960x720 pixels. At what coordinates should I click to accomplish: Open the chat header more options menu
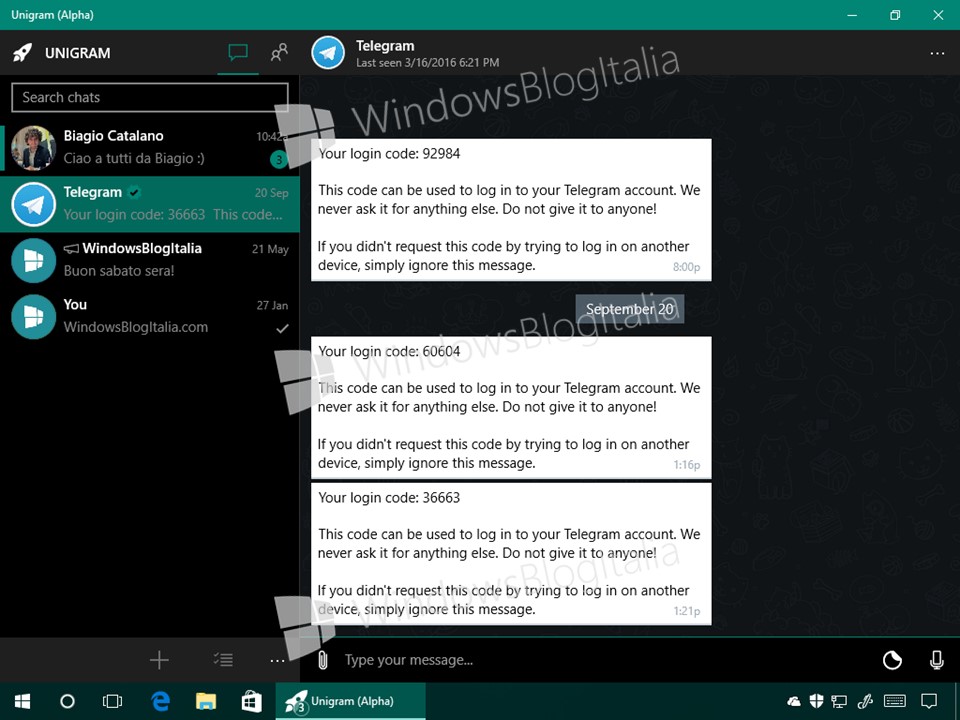point(937,53)
